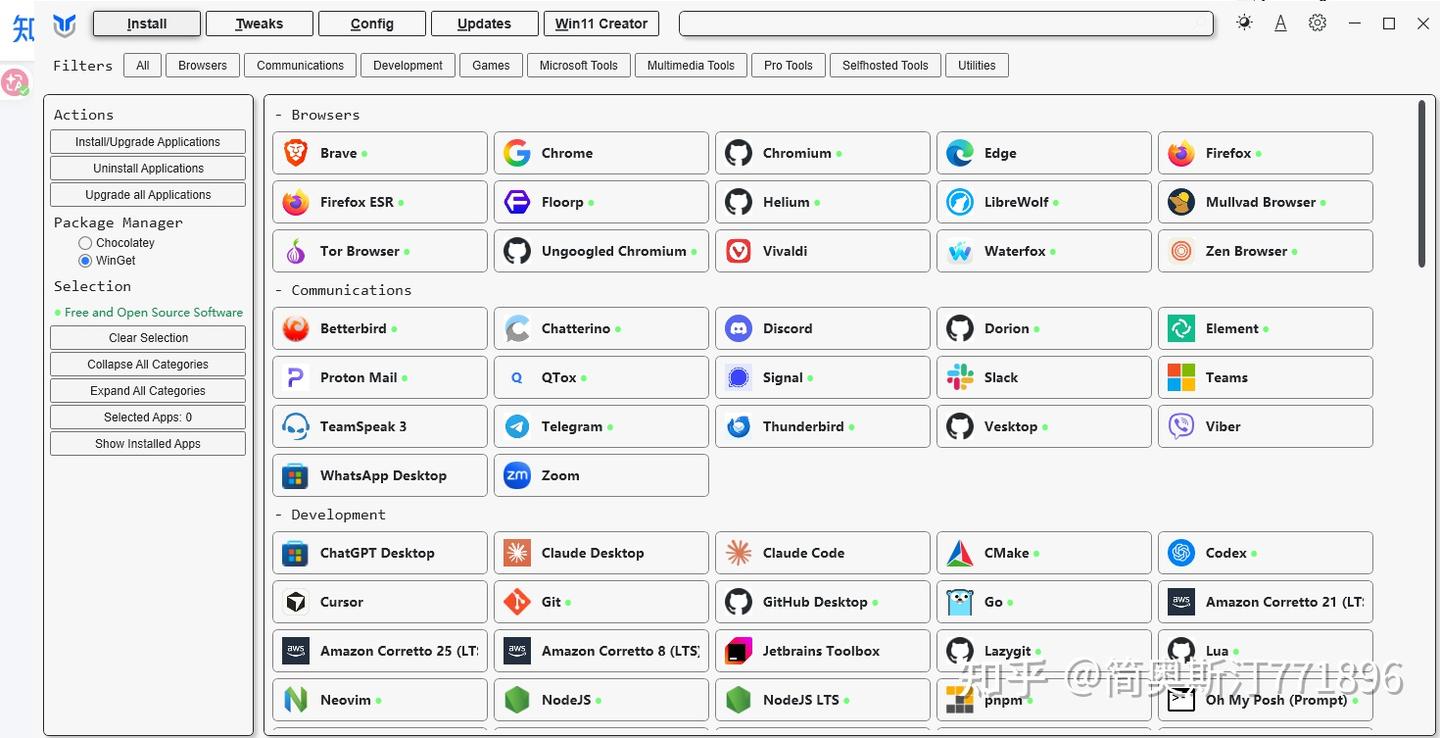Image resolution: width=1440 pixels, height=738 pixels.
Task: Filter apps by Utilities
Action: [977, 66]
